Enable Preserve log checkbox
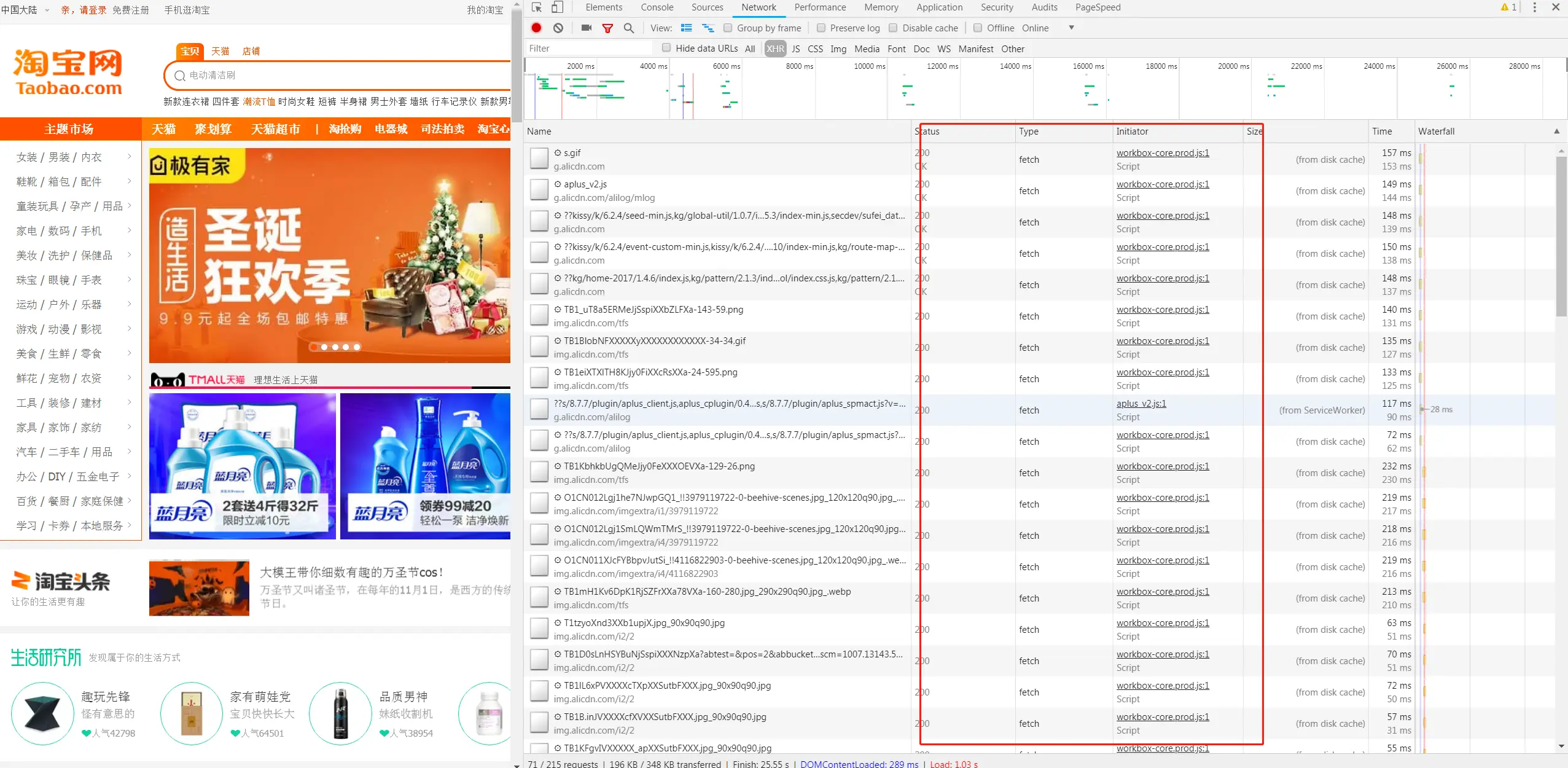1568x768 pixels. 821,28
